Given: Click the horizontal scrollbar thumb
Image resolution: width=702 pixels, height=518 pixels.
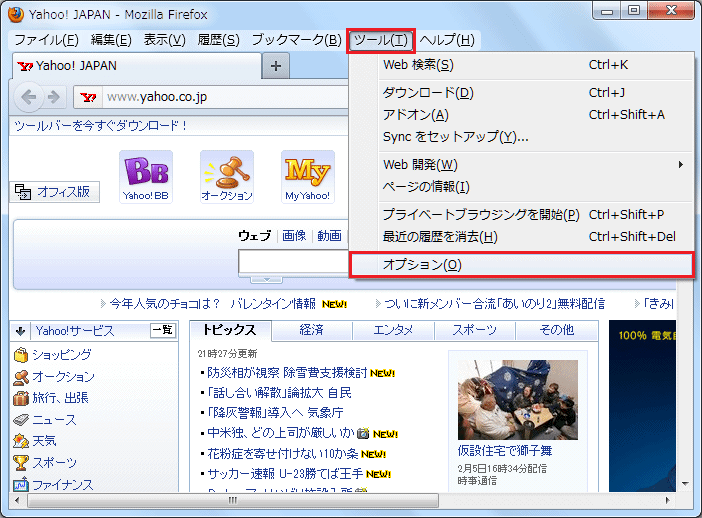Looking at the screenshot, I should click(233, 500).
